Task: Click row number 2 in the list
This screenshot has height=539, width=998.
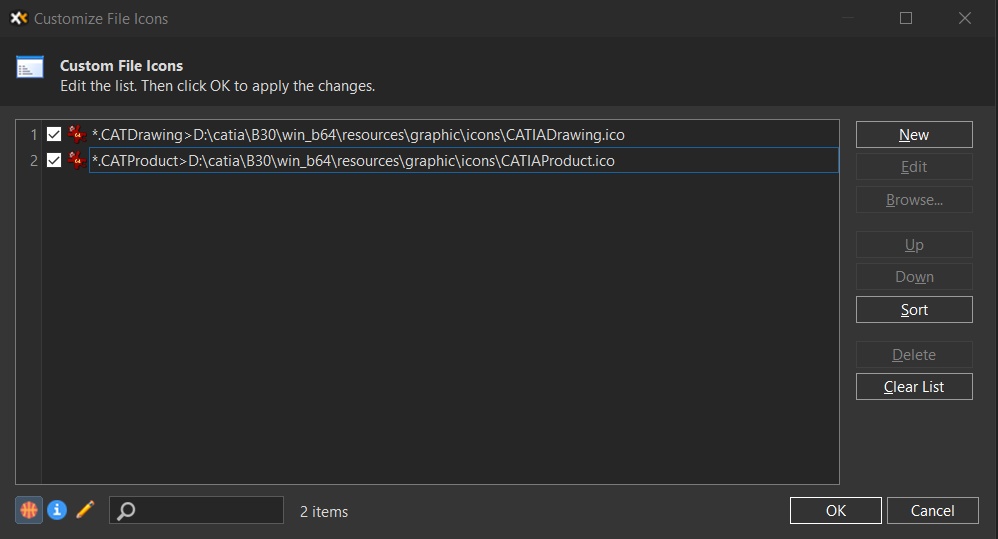Action: tap(34, 161)
